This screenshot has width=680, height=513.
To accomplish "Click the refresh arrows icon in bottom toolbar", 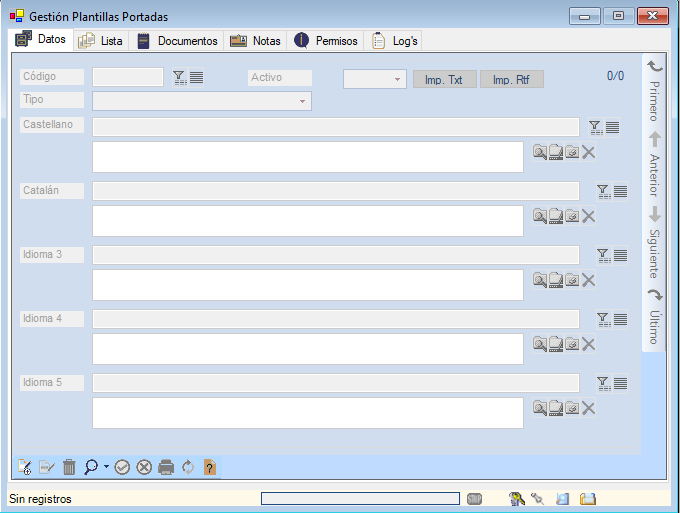I will click(x=187, y=467).
